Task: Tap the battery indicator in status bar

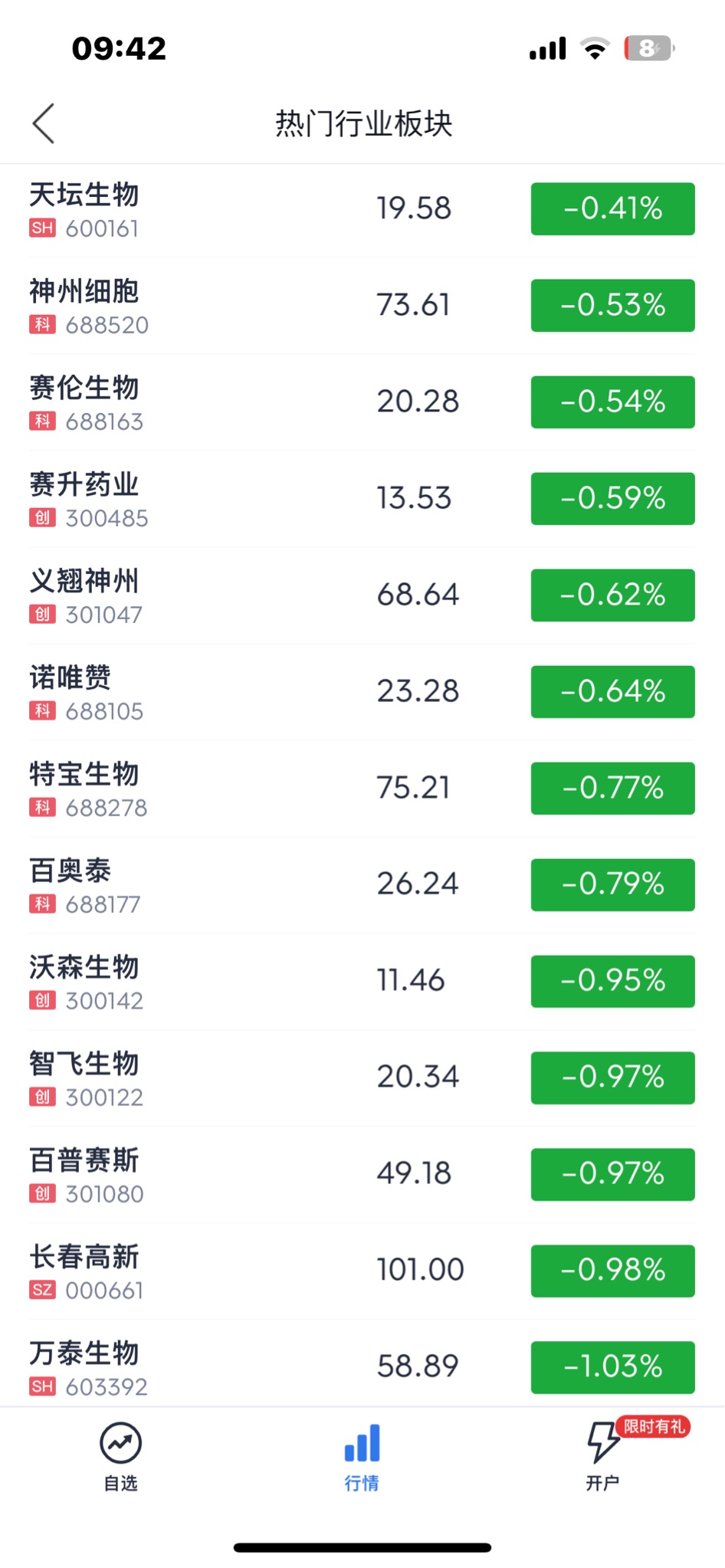Action: (649, 48)
